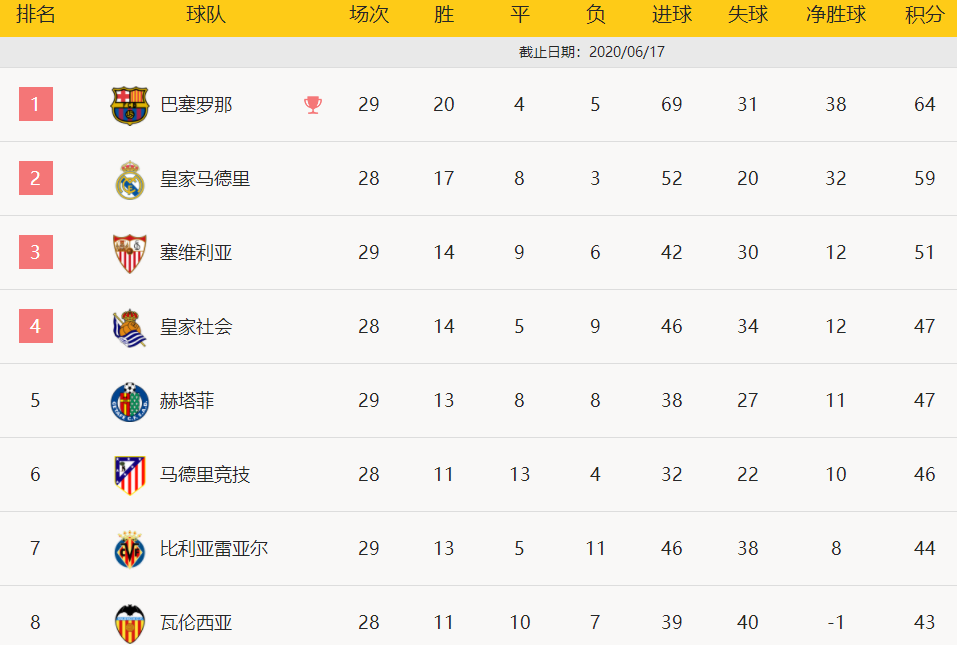Click the Valencia club crest
The height and width of the screenshot is (645, 957).
point(130,623)
